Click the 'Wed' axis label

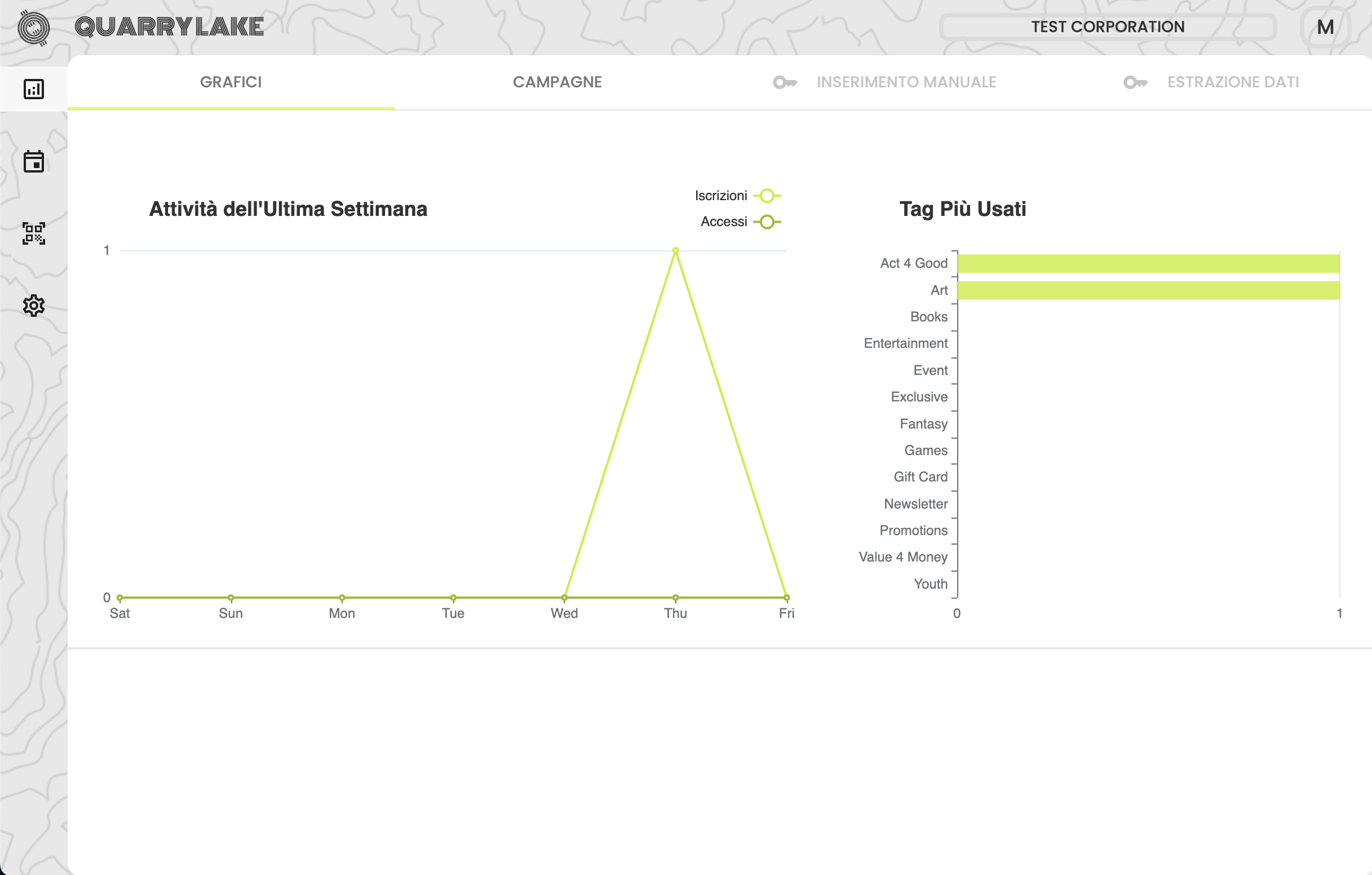564,613
